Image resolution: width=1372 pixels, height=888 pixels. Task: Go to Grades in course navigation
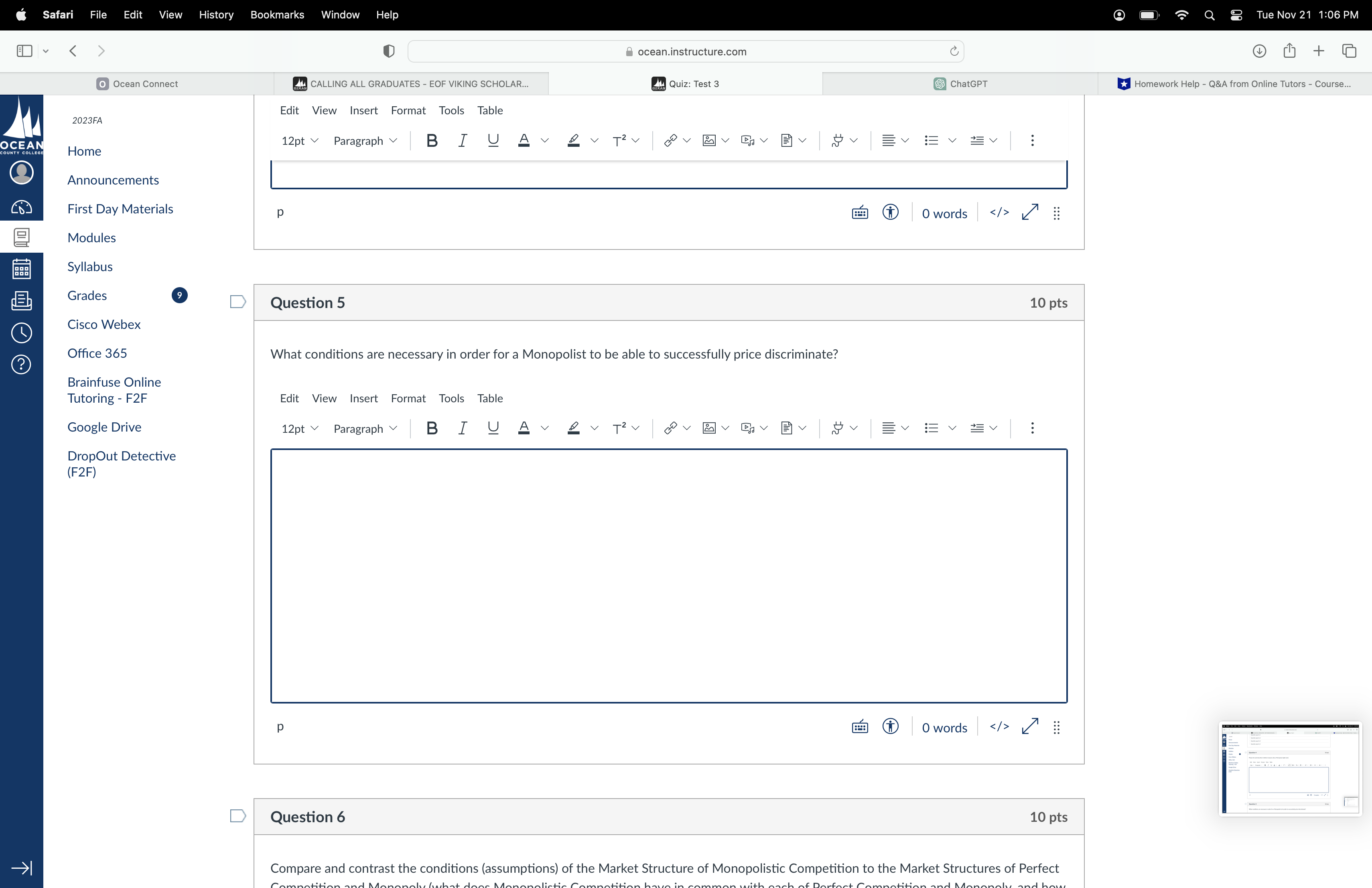click(87, 296)
